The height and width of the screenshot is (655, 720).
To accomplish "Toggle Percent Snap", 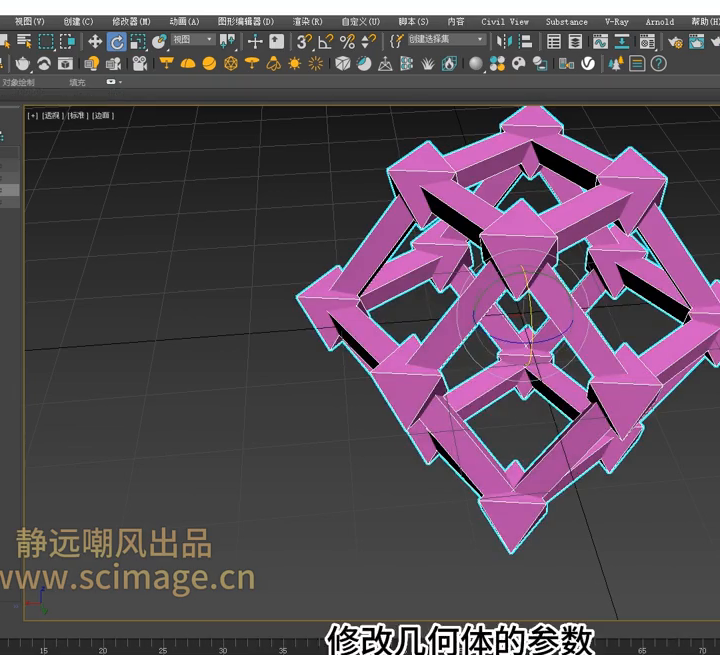I will [348, 42].
